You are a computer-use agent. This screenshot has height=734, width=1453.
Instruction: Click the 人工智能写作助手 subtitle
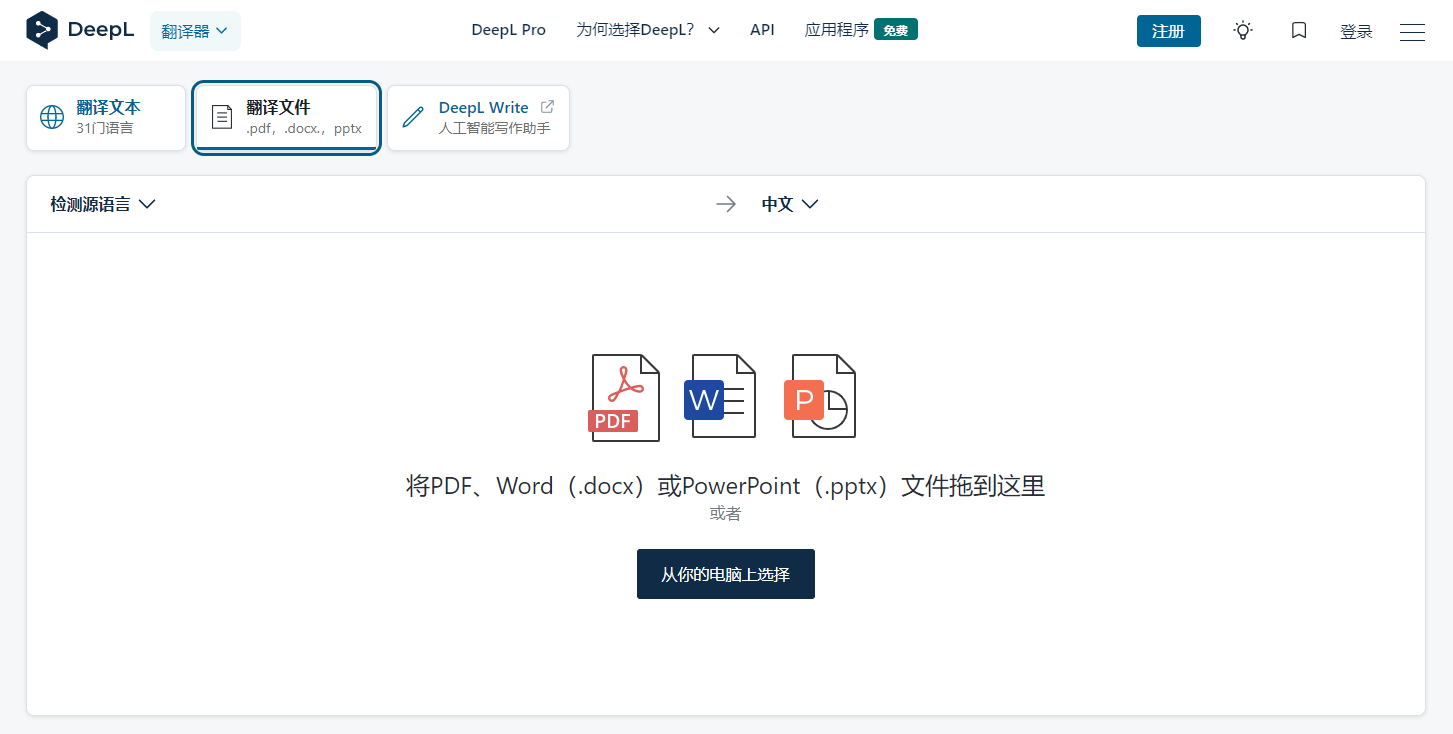click(495, 128)
